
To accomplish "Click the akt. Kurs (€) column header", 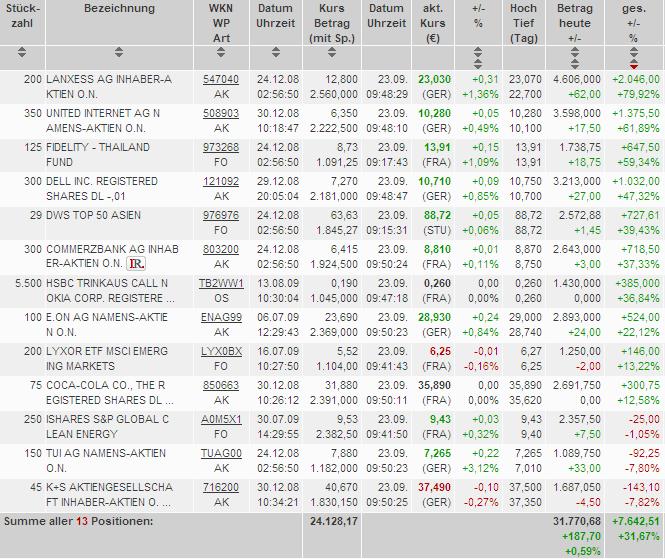I will click(x=432, y=23).
